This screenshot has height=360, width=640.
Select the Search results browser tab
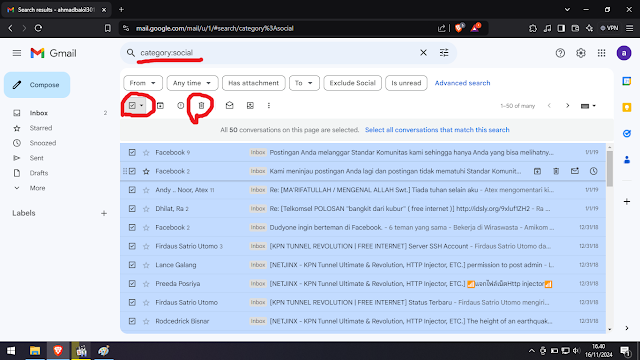(x=56, y=9)
